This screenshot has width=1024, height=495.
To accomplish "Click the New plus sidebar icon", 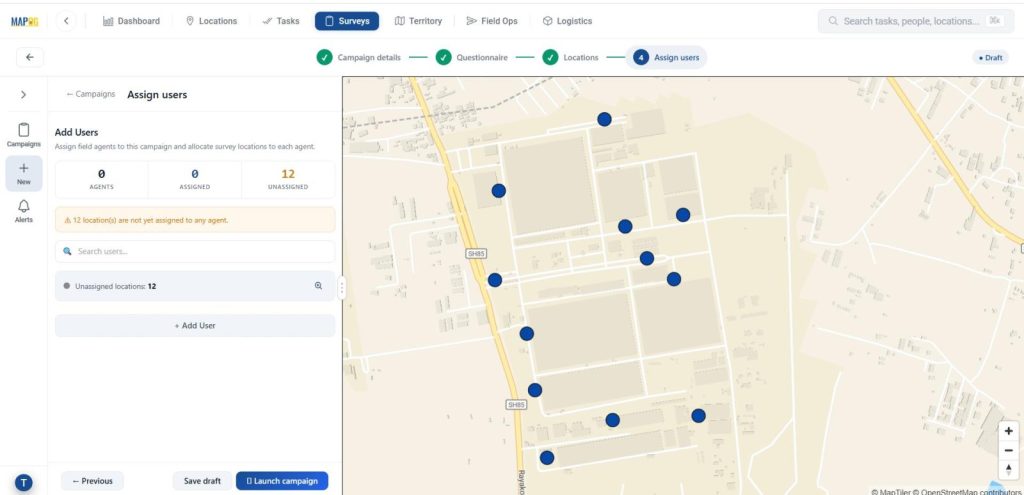I will point(24,173).
